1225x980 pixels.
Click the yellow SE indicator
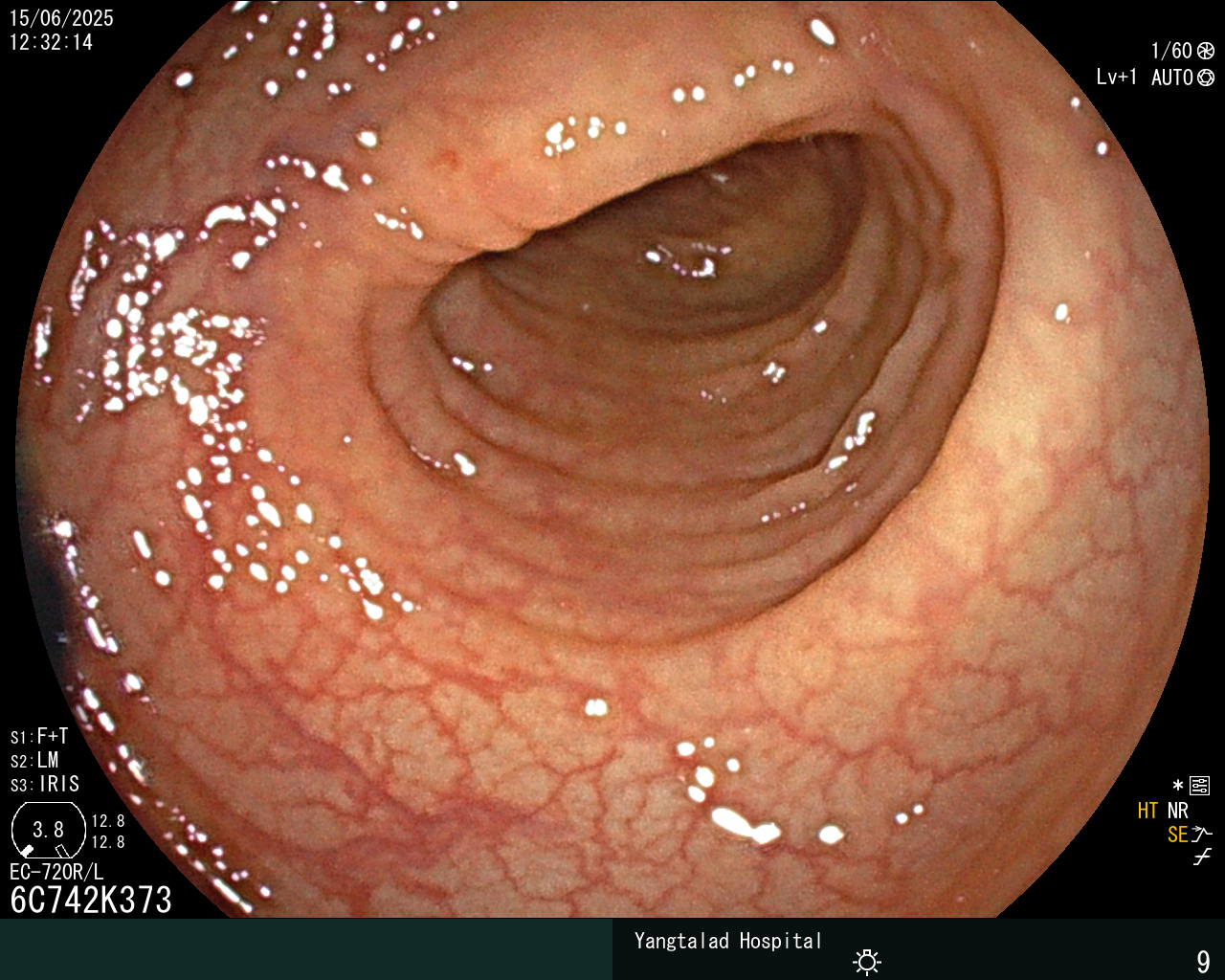tap(1177, 835)
